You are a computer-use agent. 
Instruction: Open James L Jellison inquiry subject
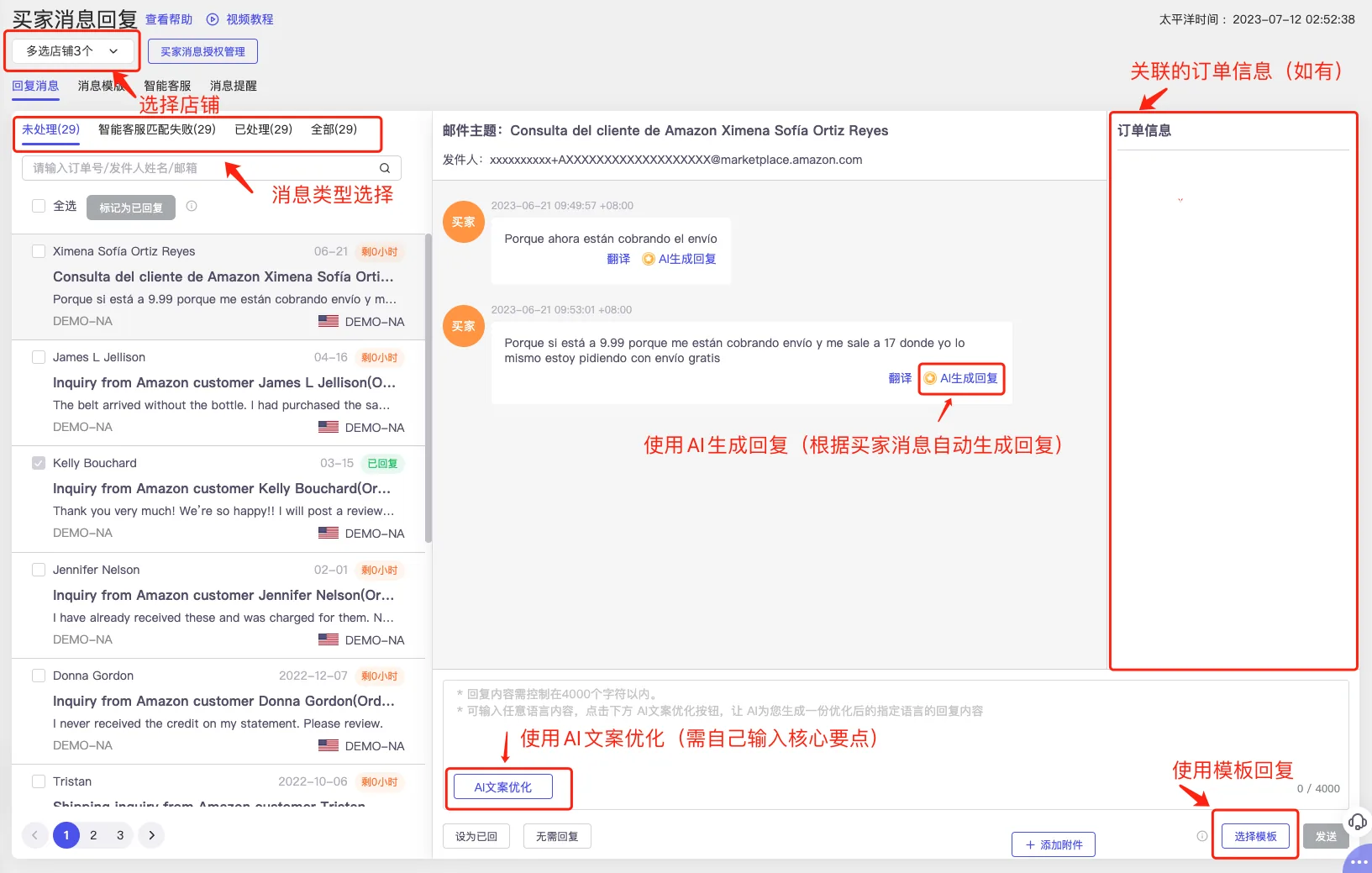tap(224, 382)
